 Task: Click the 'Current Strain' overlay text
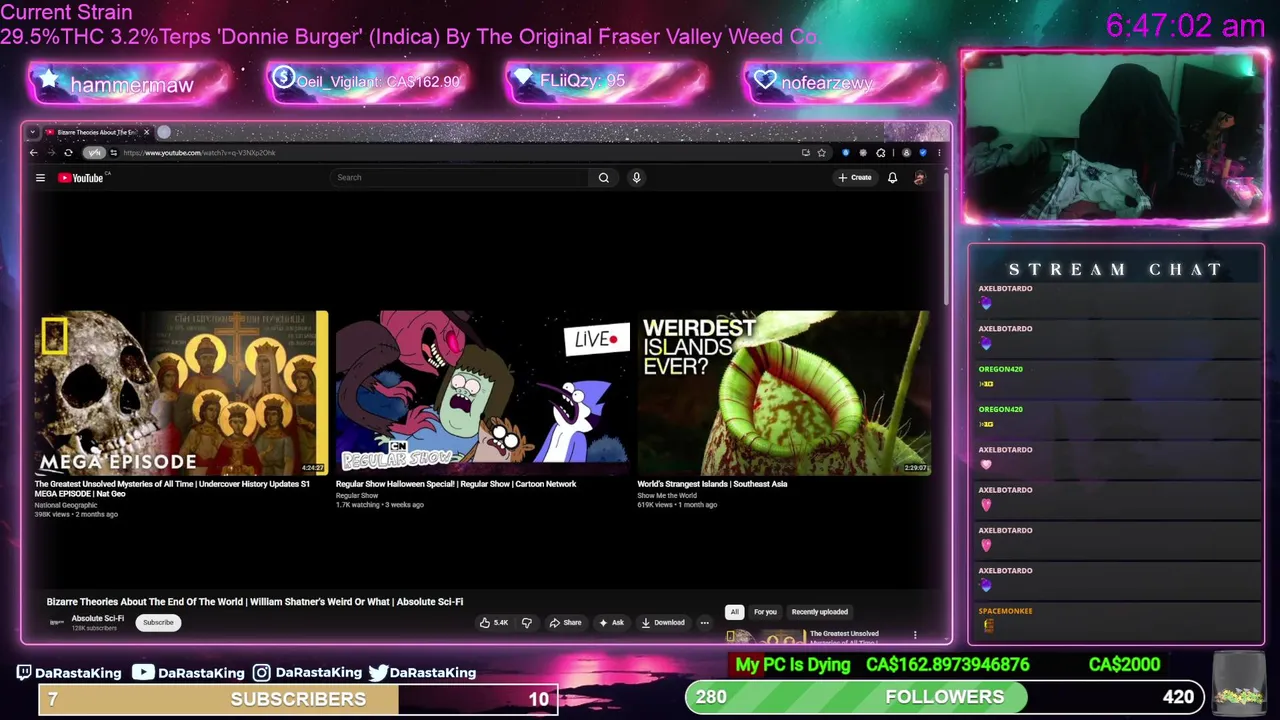point(66,13)
